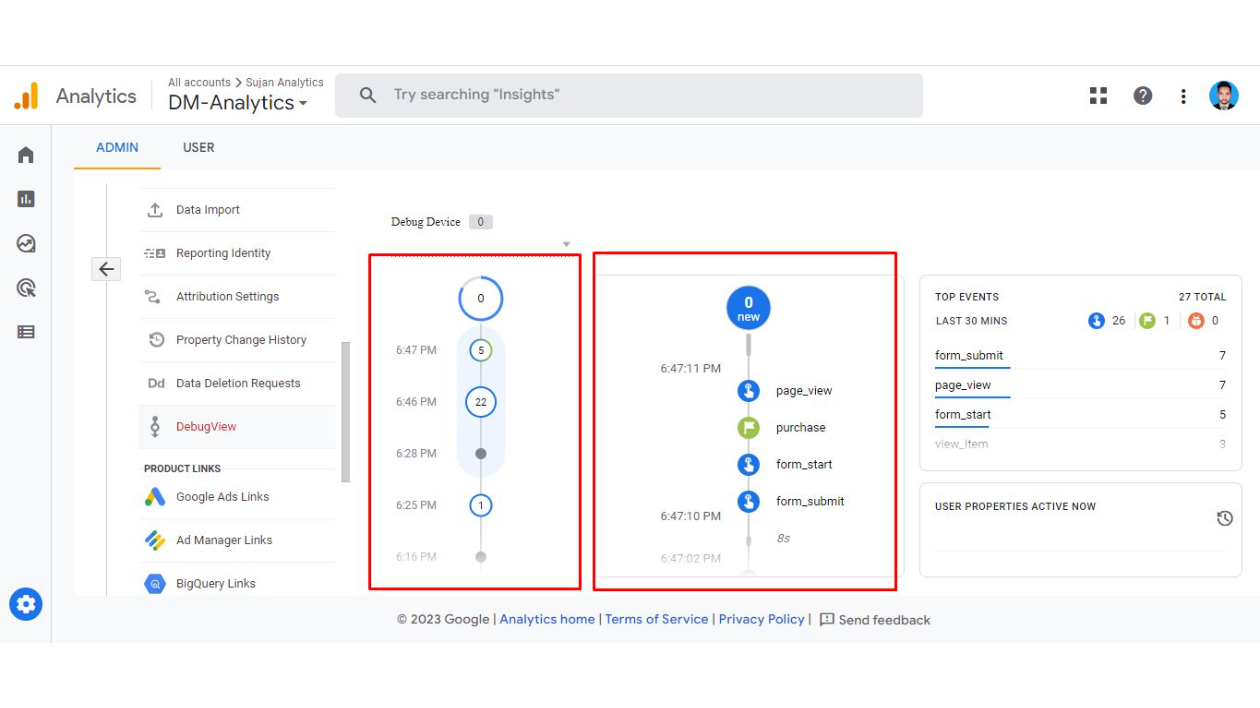Click the 'Try searching Insights' search field
This screenshot has height=708, width=1260.
[x=629, y=95]
